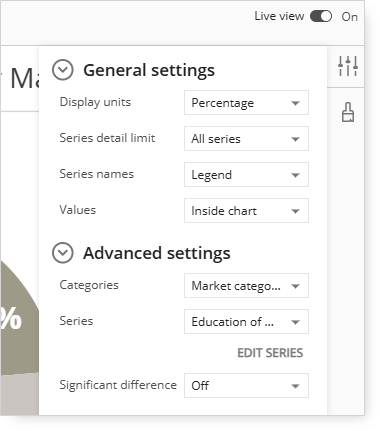Open the Categories Market category dropdown
The image size is (380, 431).
[246, 286]
